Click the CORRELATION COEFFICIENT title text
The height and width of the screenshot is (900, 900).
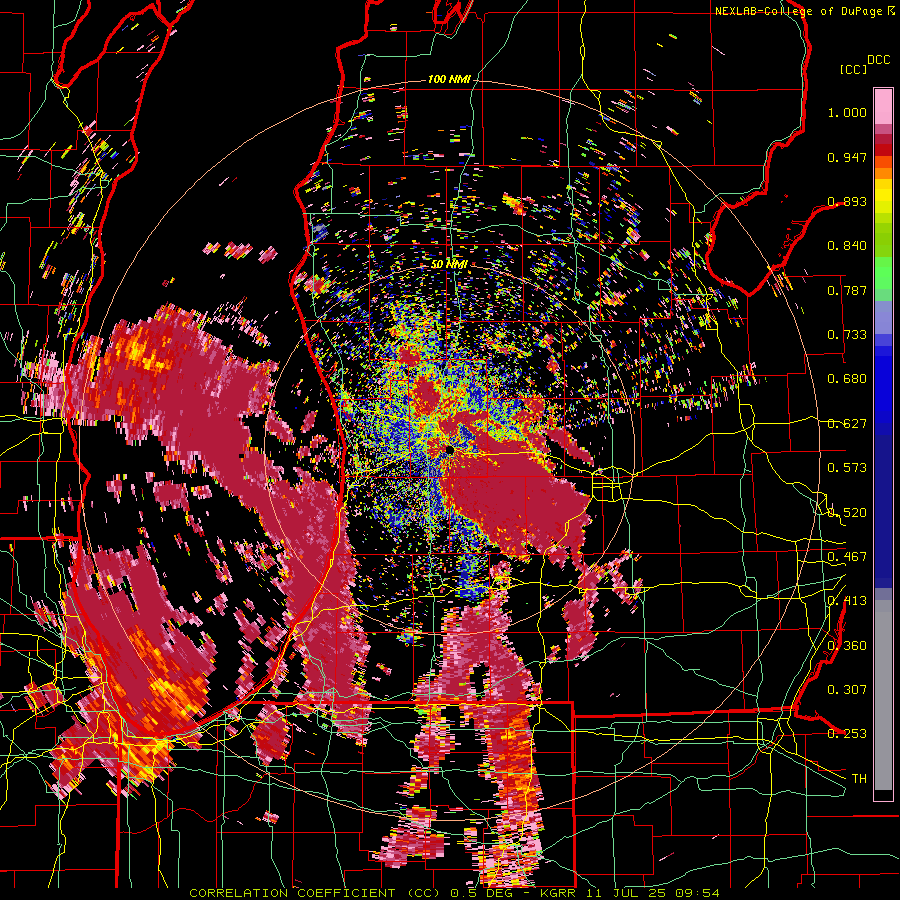coord(290,893)
